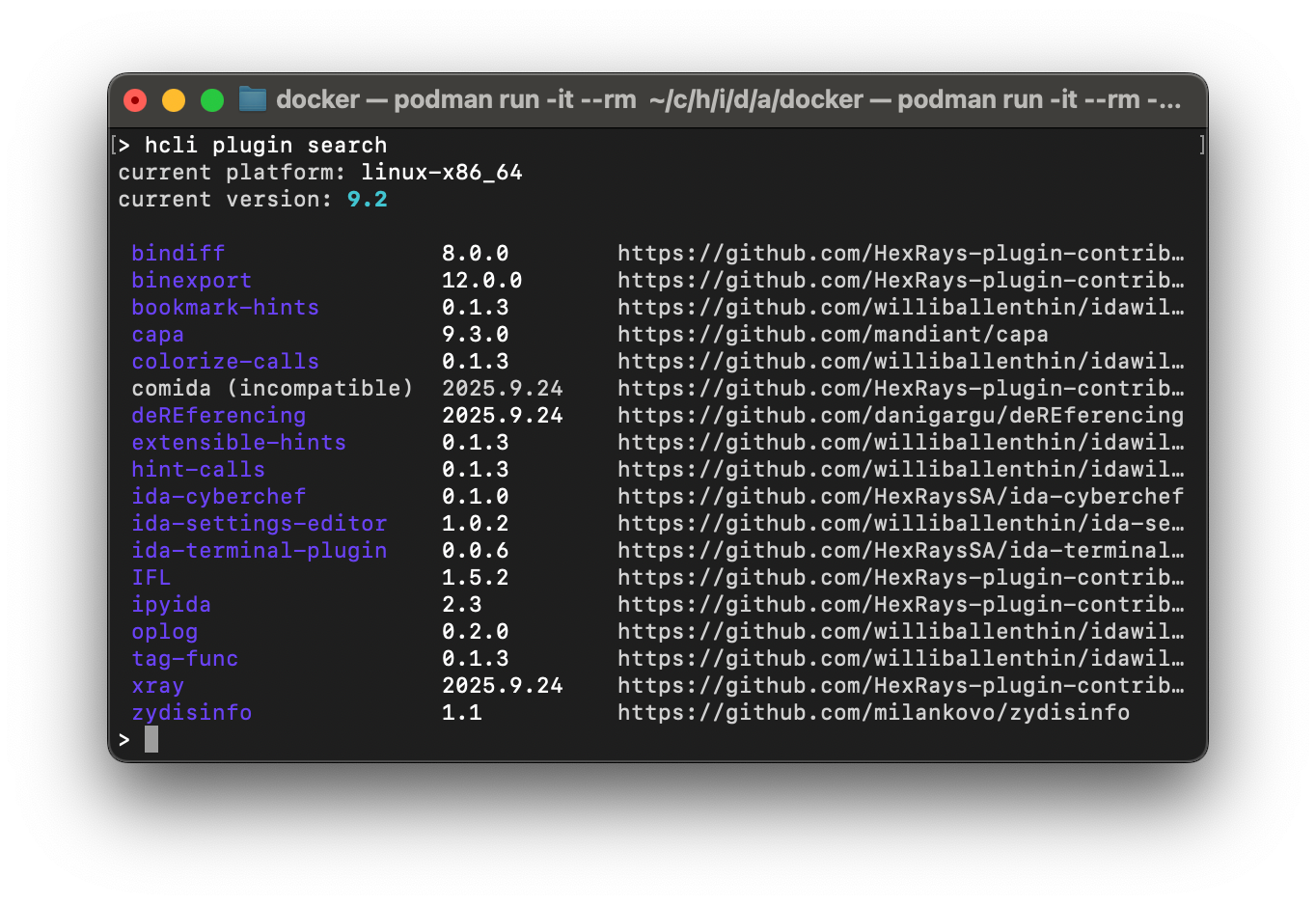This screenshot has height=905, width=1316.
Task: Click the ipyida plugin name
Action: tap(171, 605)
